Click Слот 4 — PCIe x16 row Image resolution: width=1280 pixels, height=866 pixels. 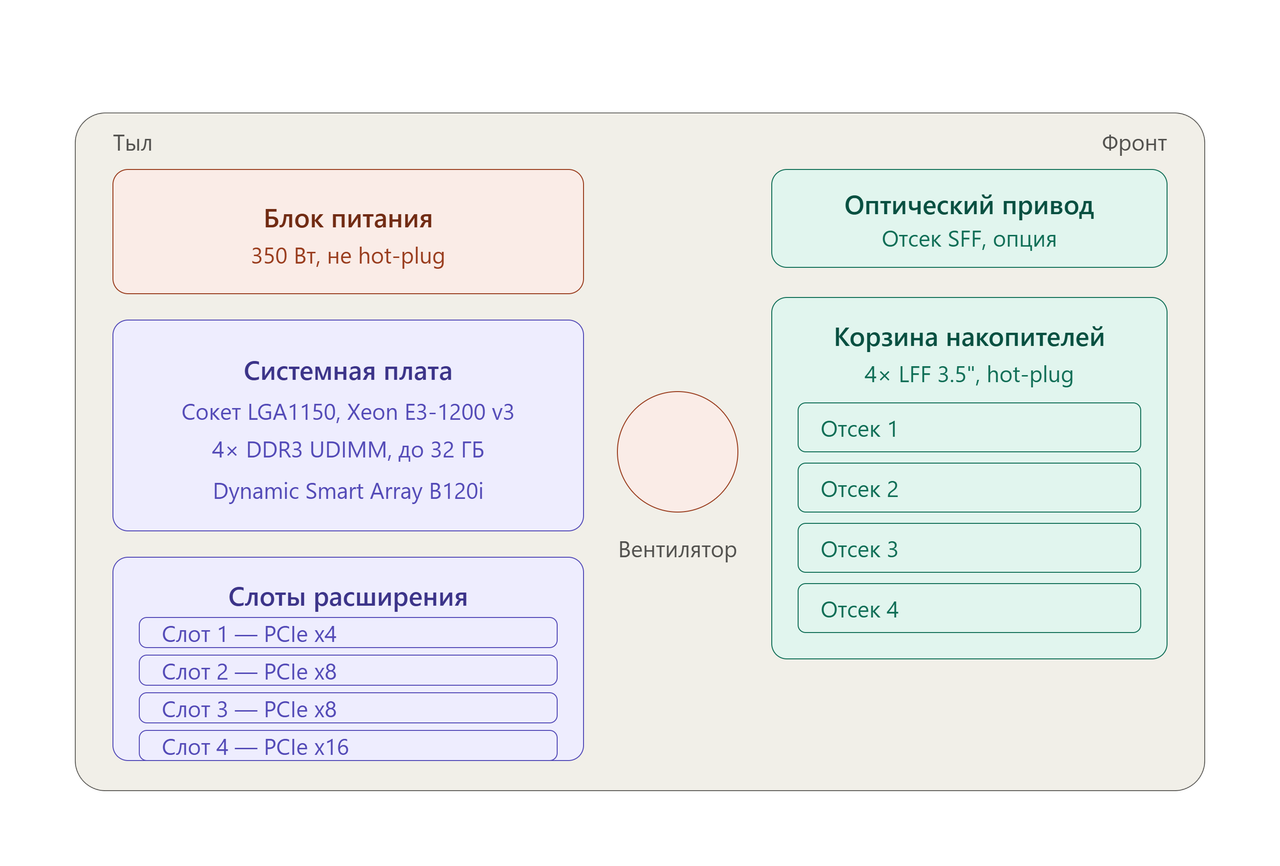point(348,746)
